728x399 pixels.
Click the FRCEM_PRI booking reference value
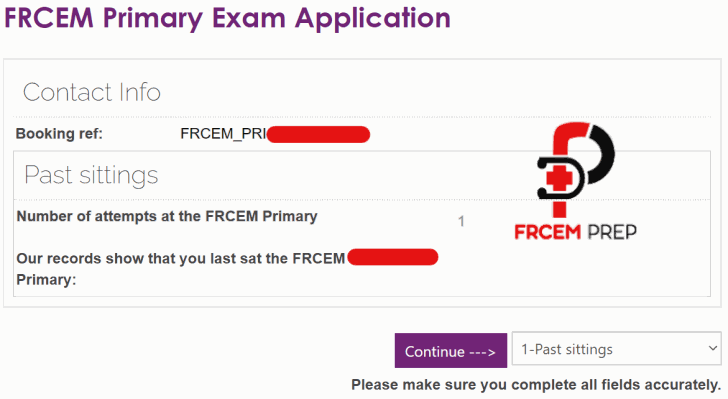[223, 134]
